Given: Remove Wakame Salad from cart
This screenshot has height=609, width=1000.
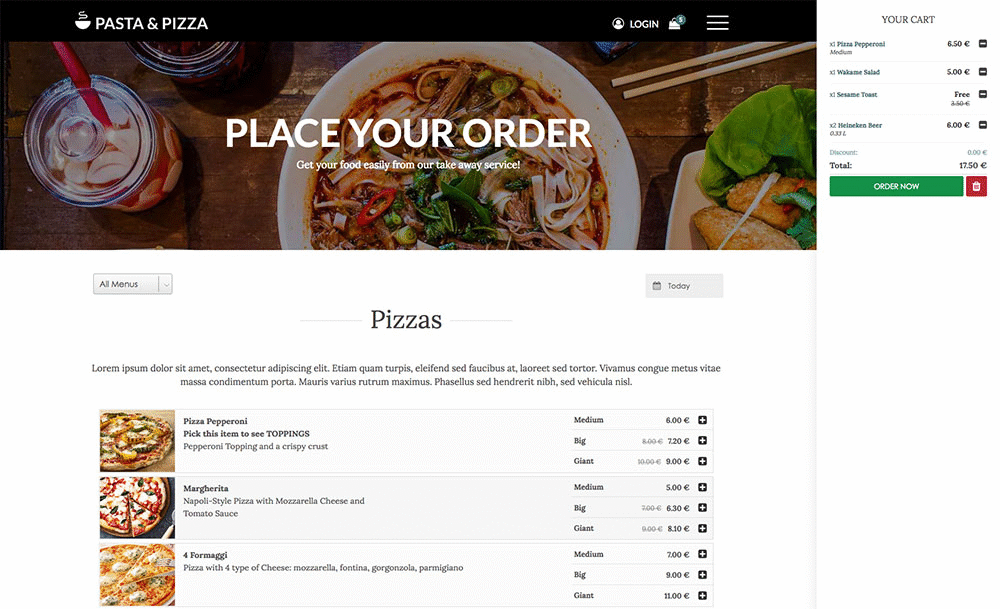Looking at the screenshot, I should (983, 72).
